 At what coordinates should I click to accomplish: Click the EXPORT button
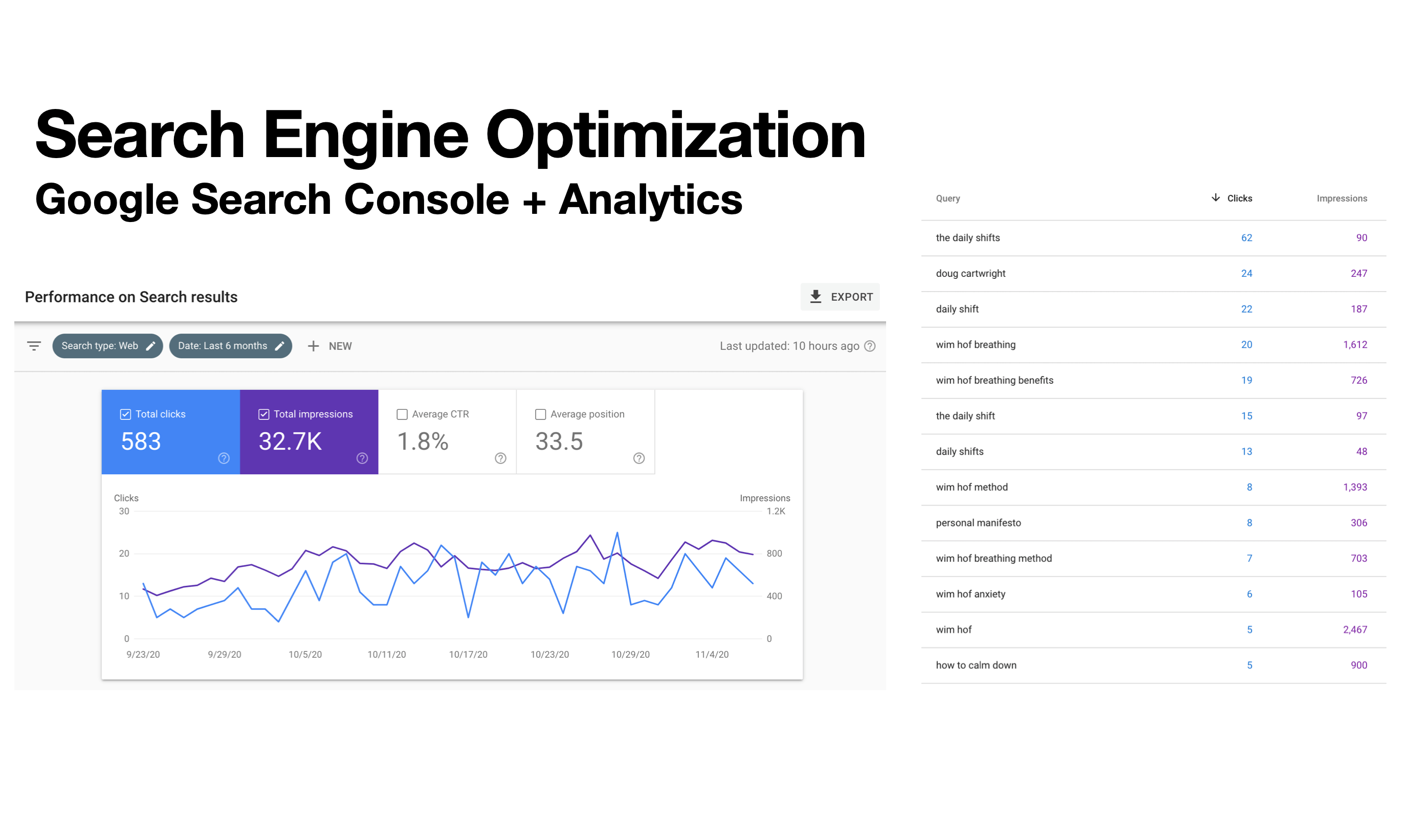(840, 297)
